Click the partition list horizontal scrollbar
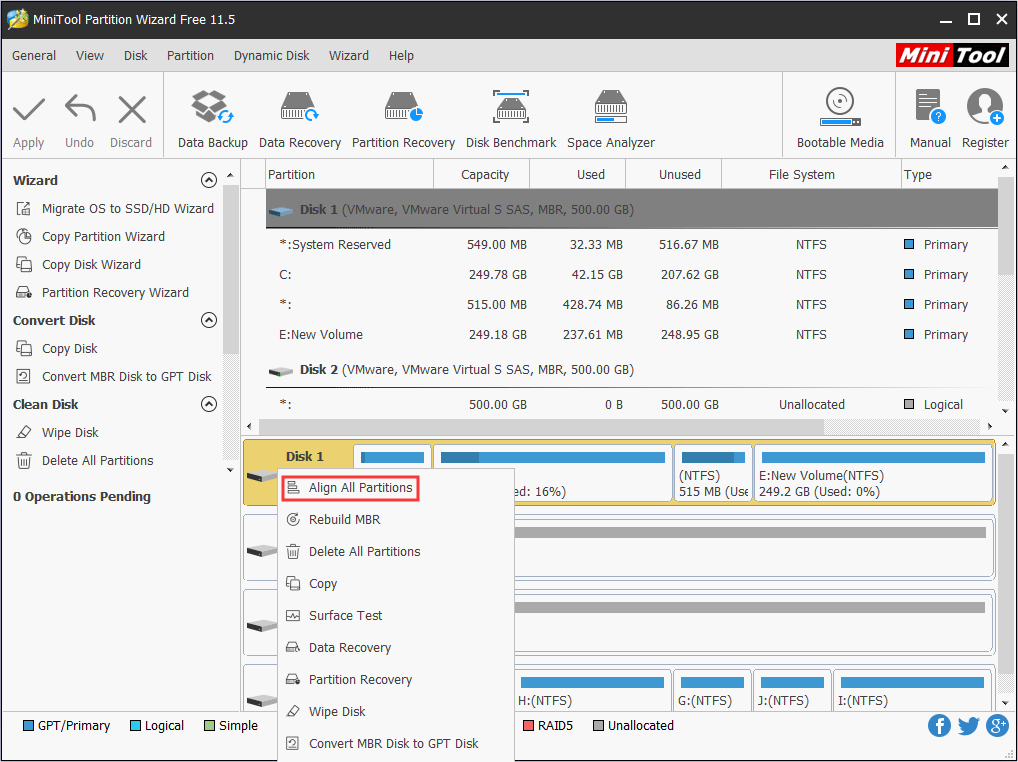1018x762 pixels. (541, 426)
